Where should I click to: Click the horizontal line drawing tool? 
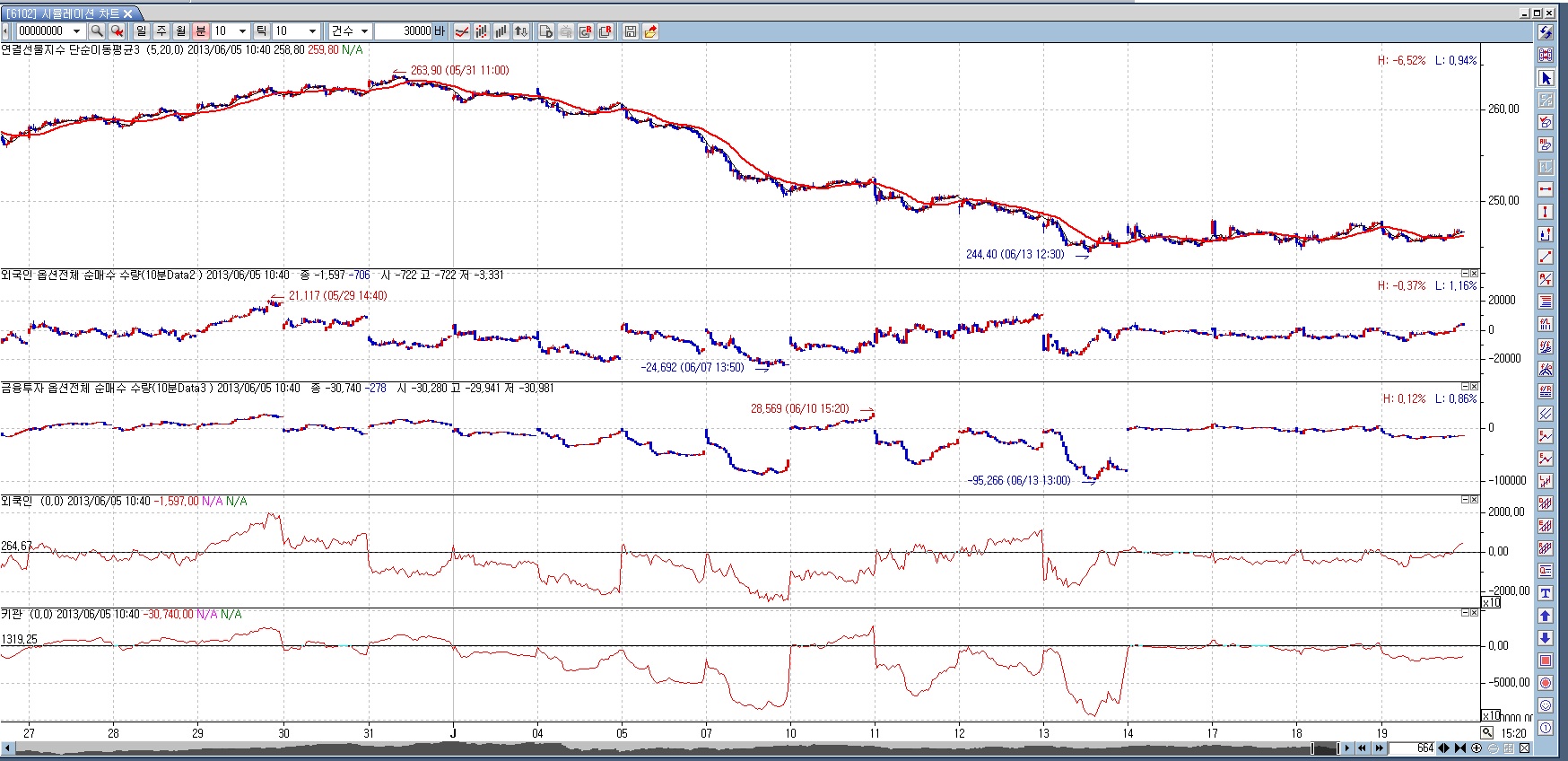(1546, 189)
